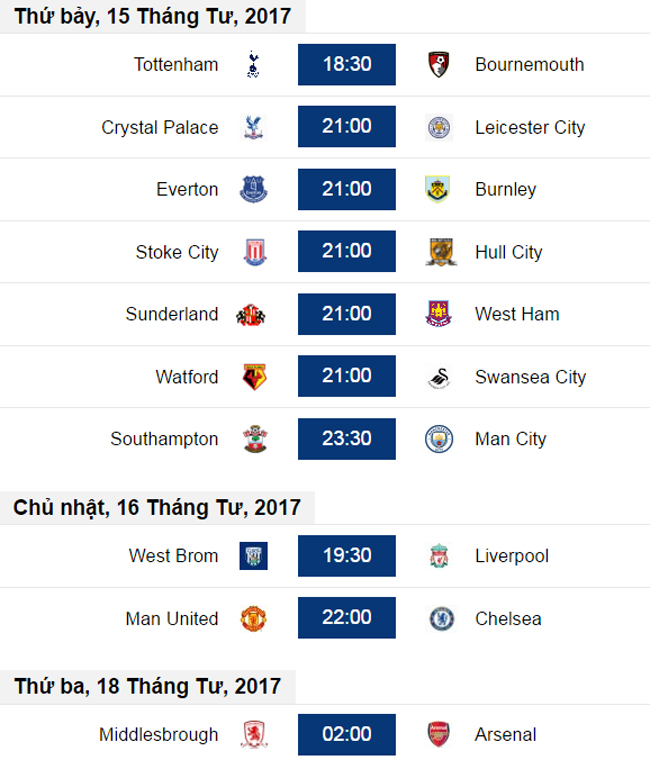Open the Crystal Palace team link

(160, 127)
